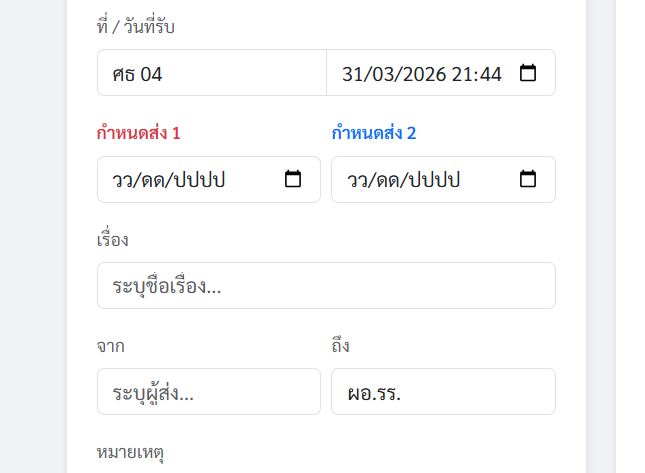The image size is (645, 473).
Task: Select minutes 44 in received time
Action: [490, 74]
